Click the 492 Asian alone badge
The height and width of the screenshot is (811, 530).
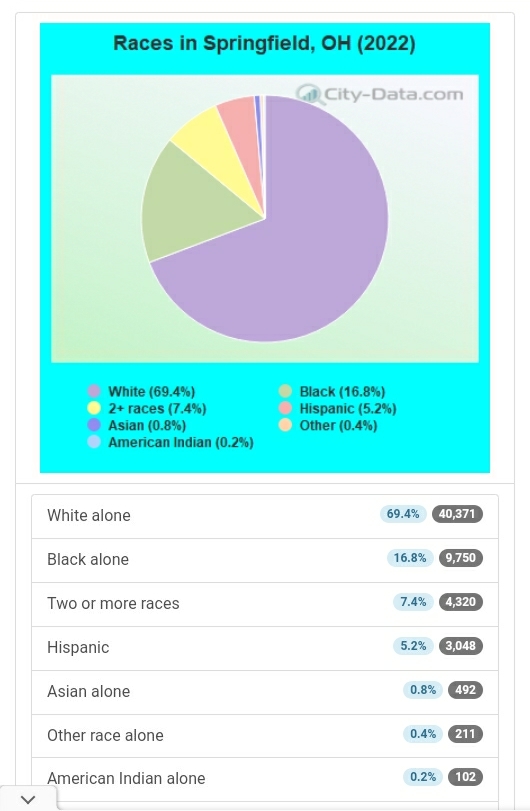coord(465,690)
